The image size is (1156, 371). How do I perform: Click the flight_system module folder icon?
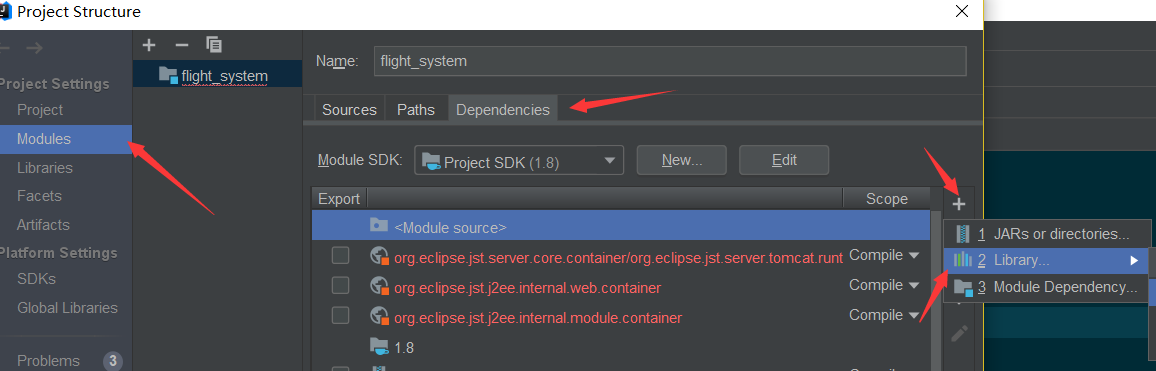(168, 75)
